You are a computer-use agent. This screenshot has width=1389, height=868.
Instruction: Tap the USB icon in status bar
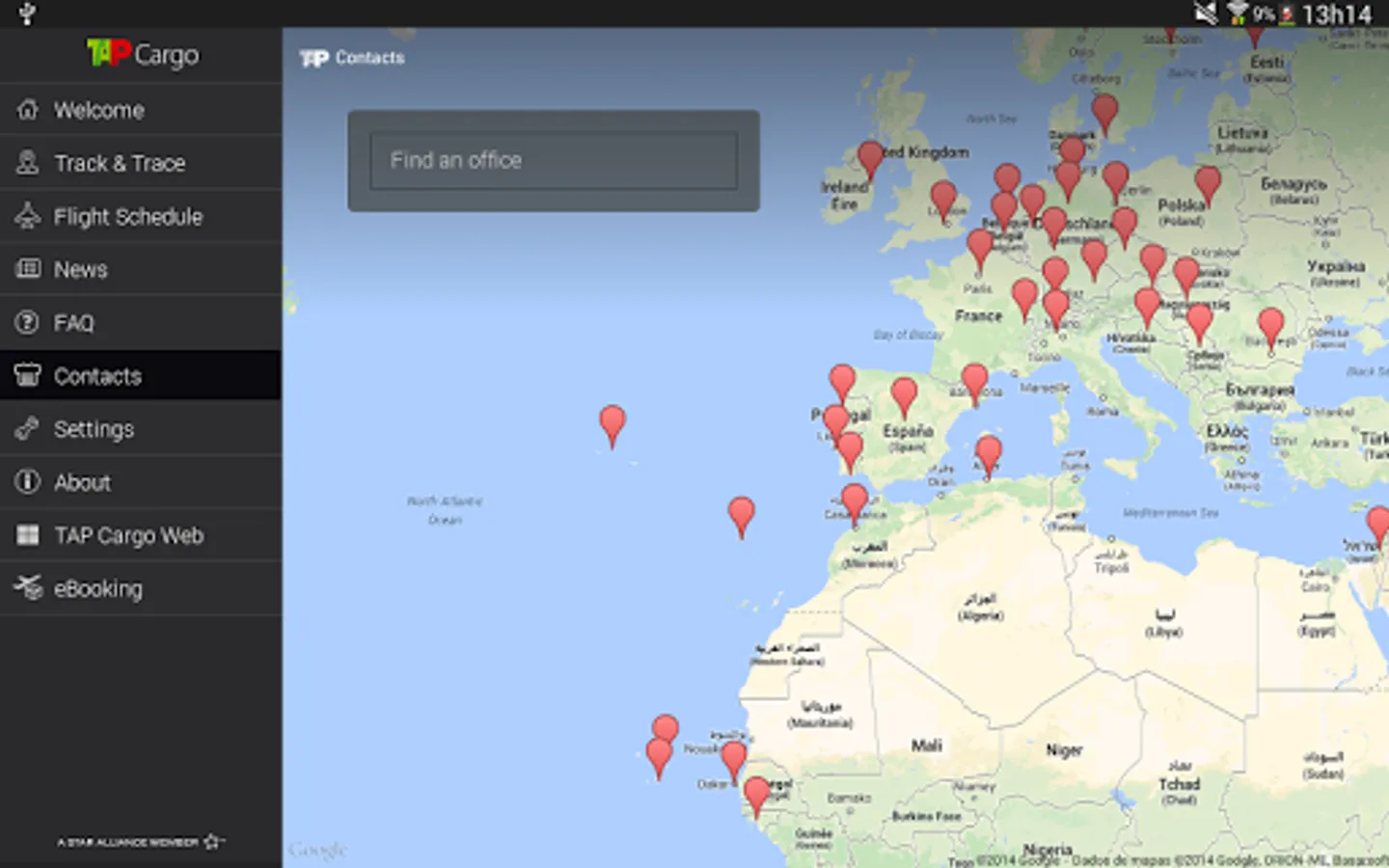27,14
